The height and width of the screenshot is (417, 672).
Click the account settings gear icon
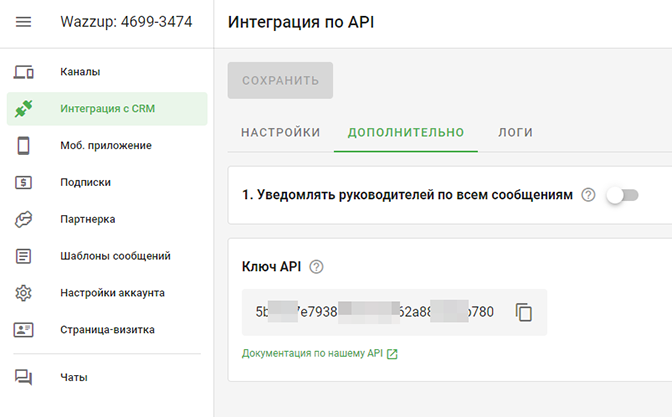[x=24, y=293]
